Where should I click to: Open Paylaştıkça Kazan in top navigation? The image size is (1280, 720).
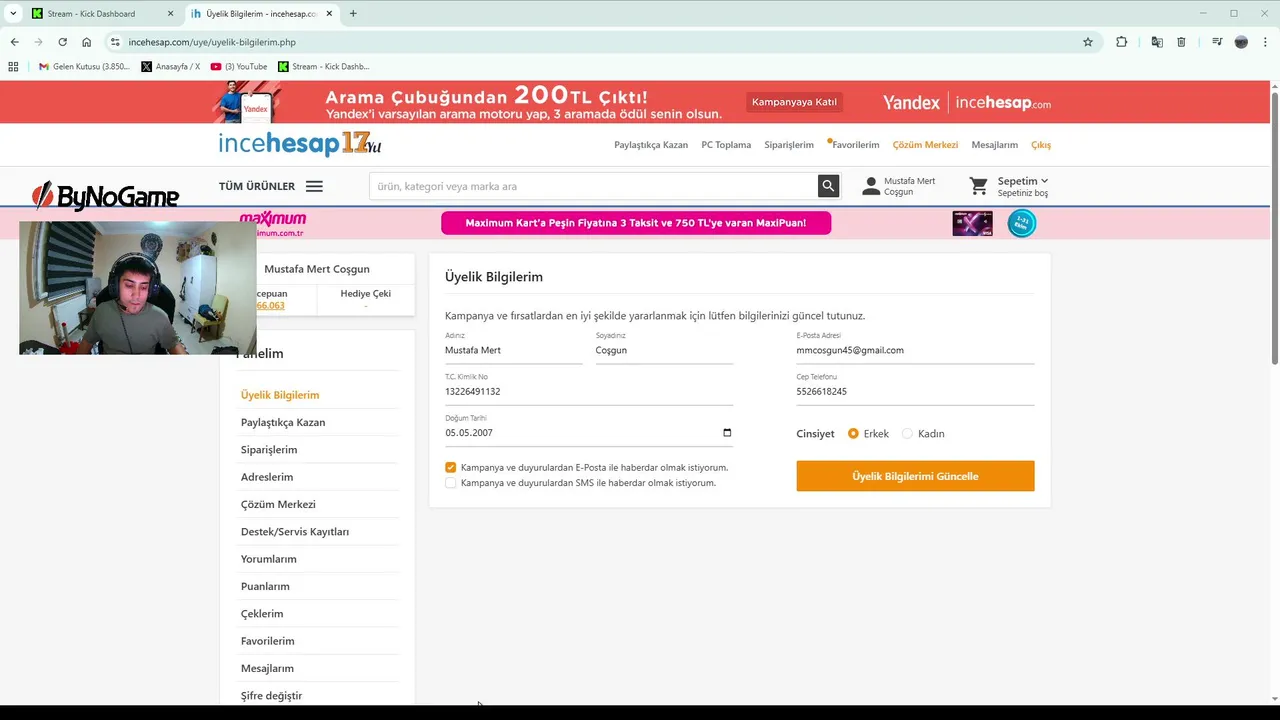pos(651,145)
